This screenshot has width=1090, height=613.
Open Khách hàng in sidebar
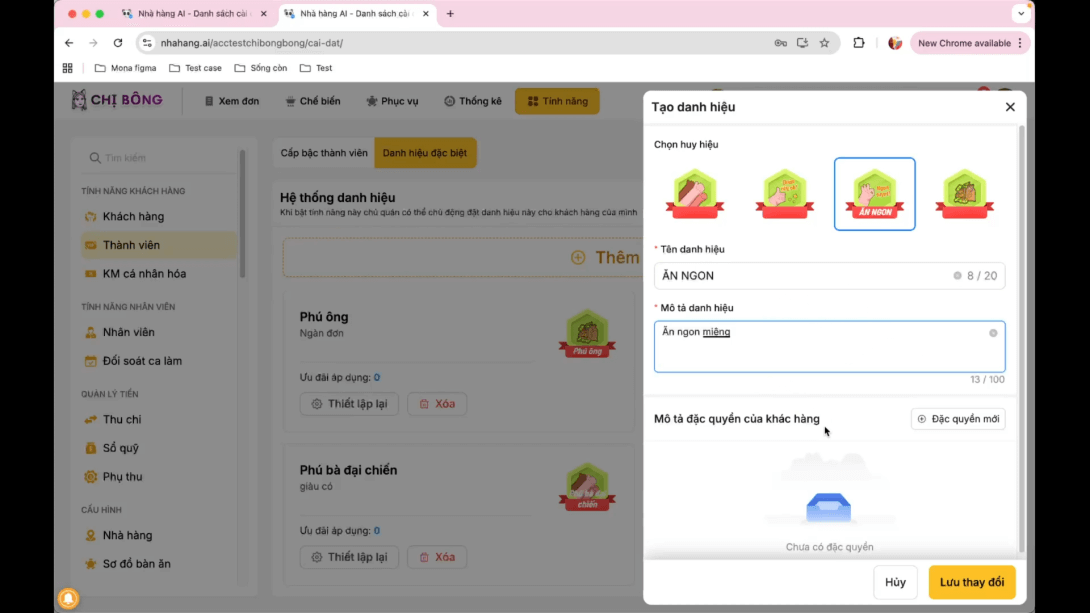pyautogui.click(x=133, y=216)
